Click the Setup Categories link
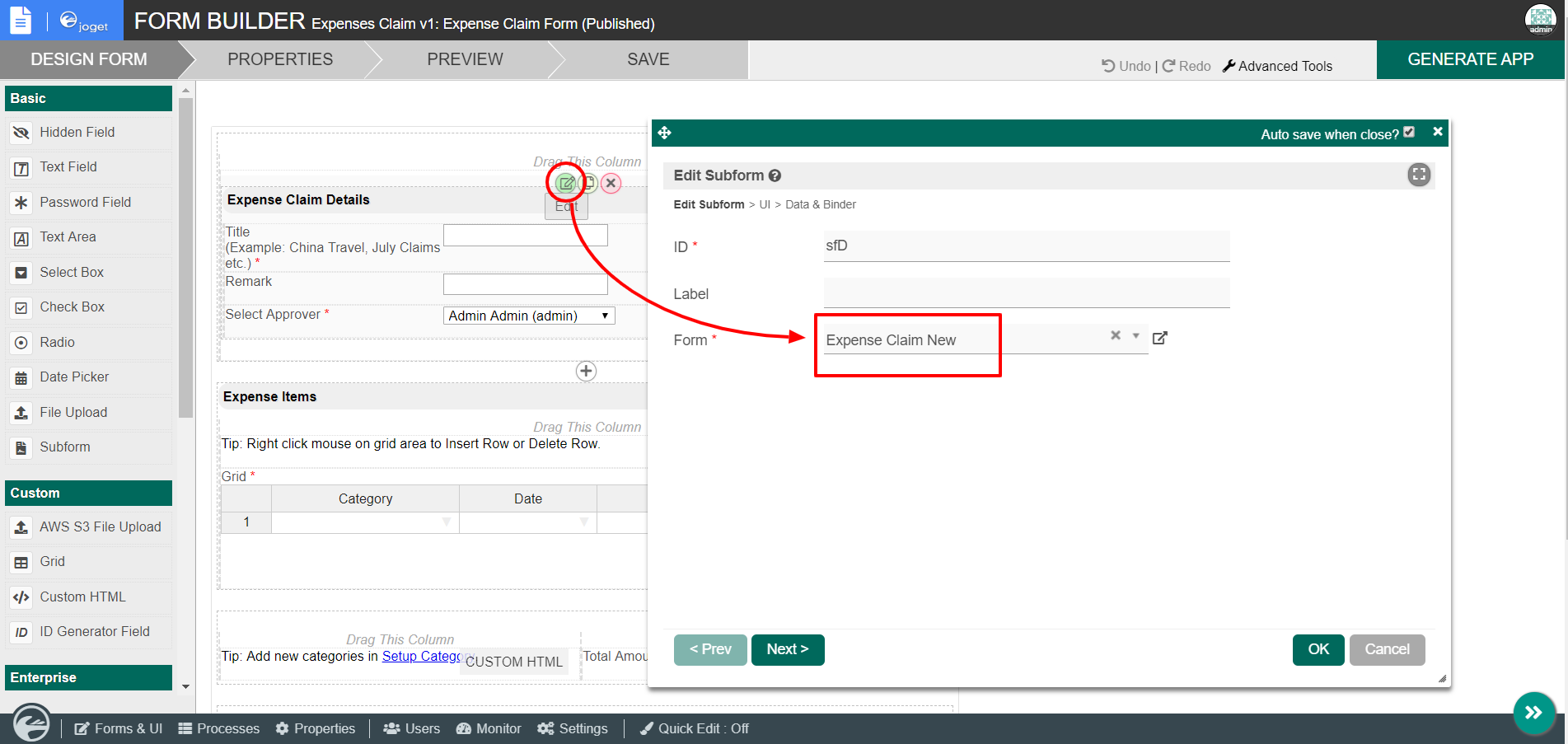 421,656
